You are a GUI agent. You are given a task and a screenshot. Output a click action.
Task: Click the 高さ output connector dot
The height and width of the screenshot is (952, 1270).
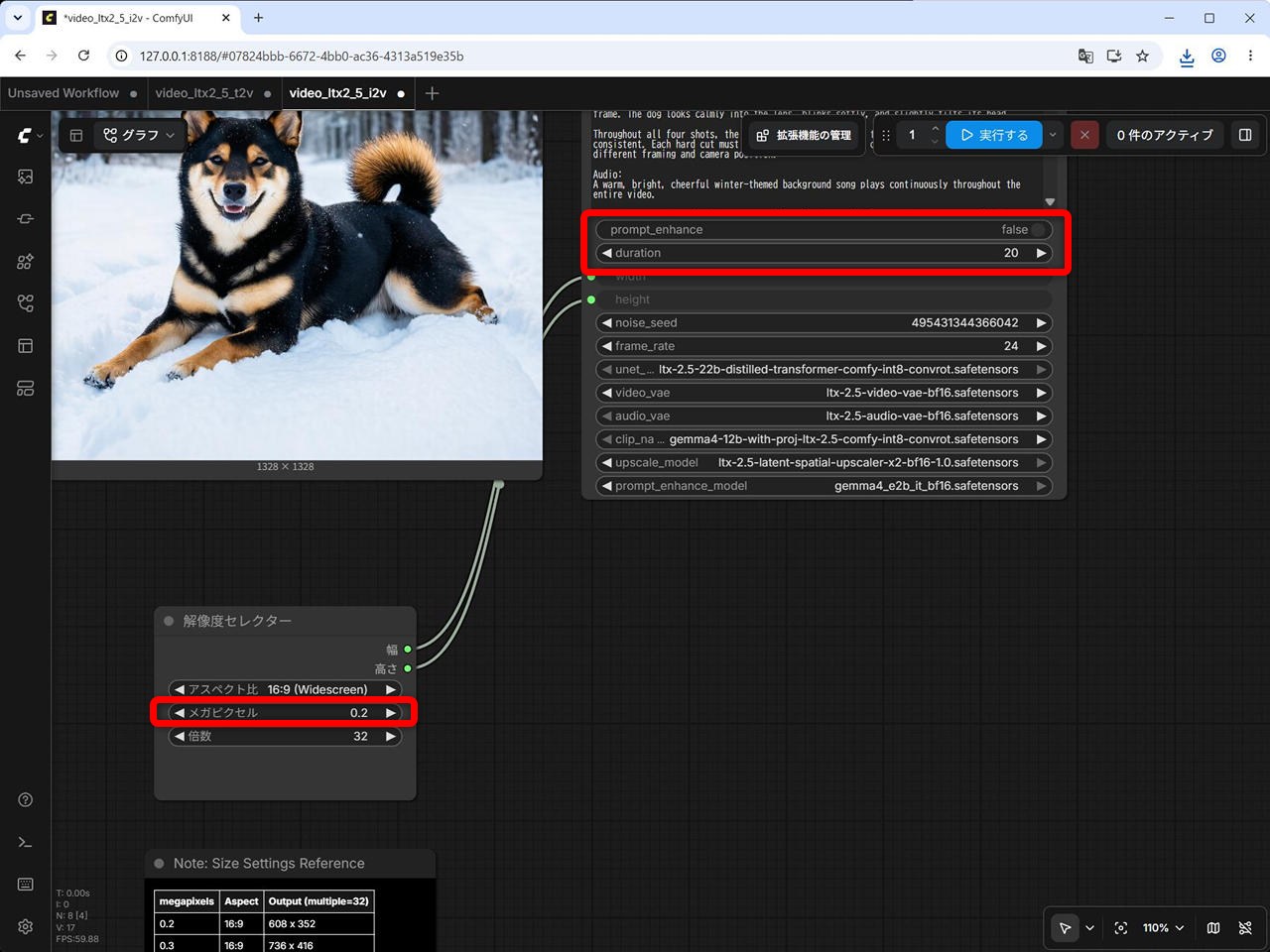pos(408,668)
